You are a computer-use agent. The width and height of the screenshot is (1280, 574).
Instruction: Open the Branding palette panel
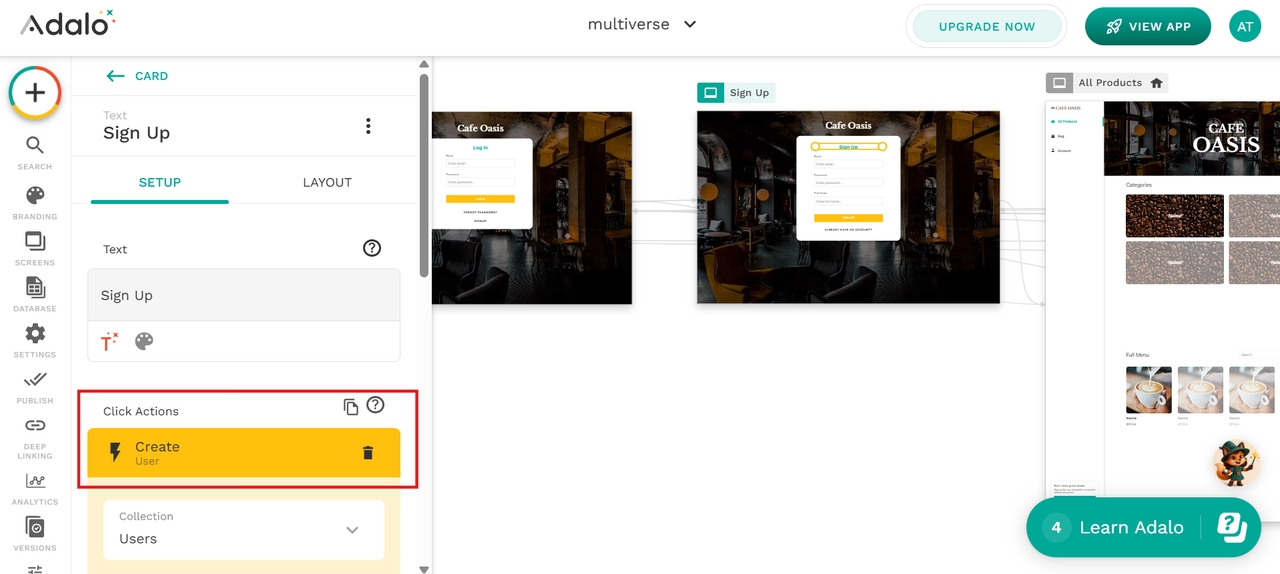35,203
